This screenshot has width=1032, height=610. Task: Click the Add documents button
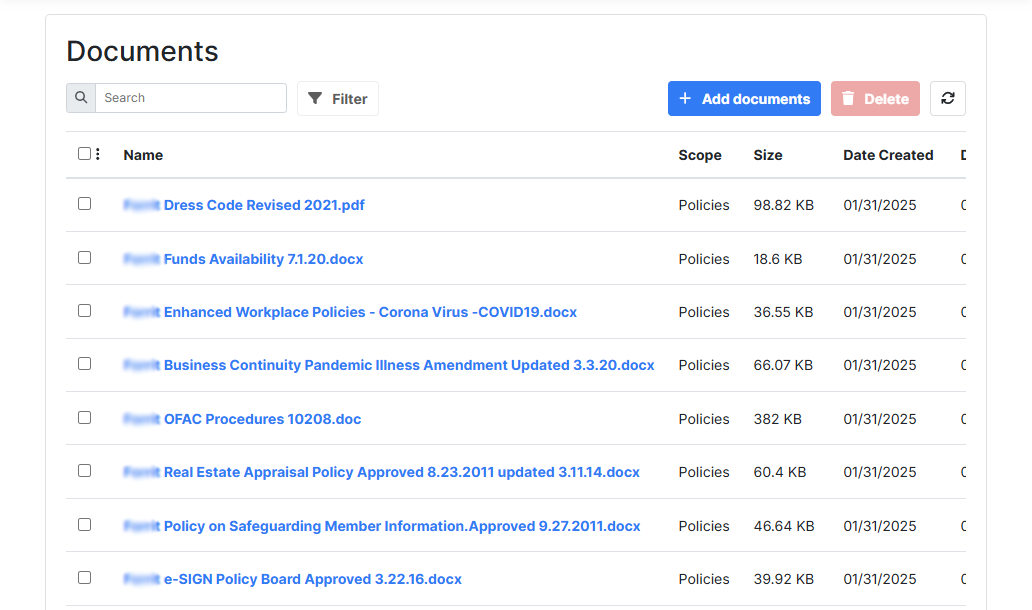[744, 99]
